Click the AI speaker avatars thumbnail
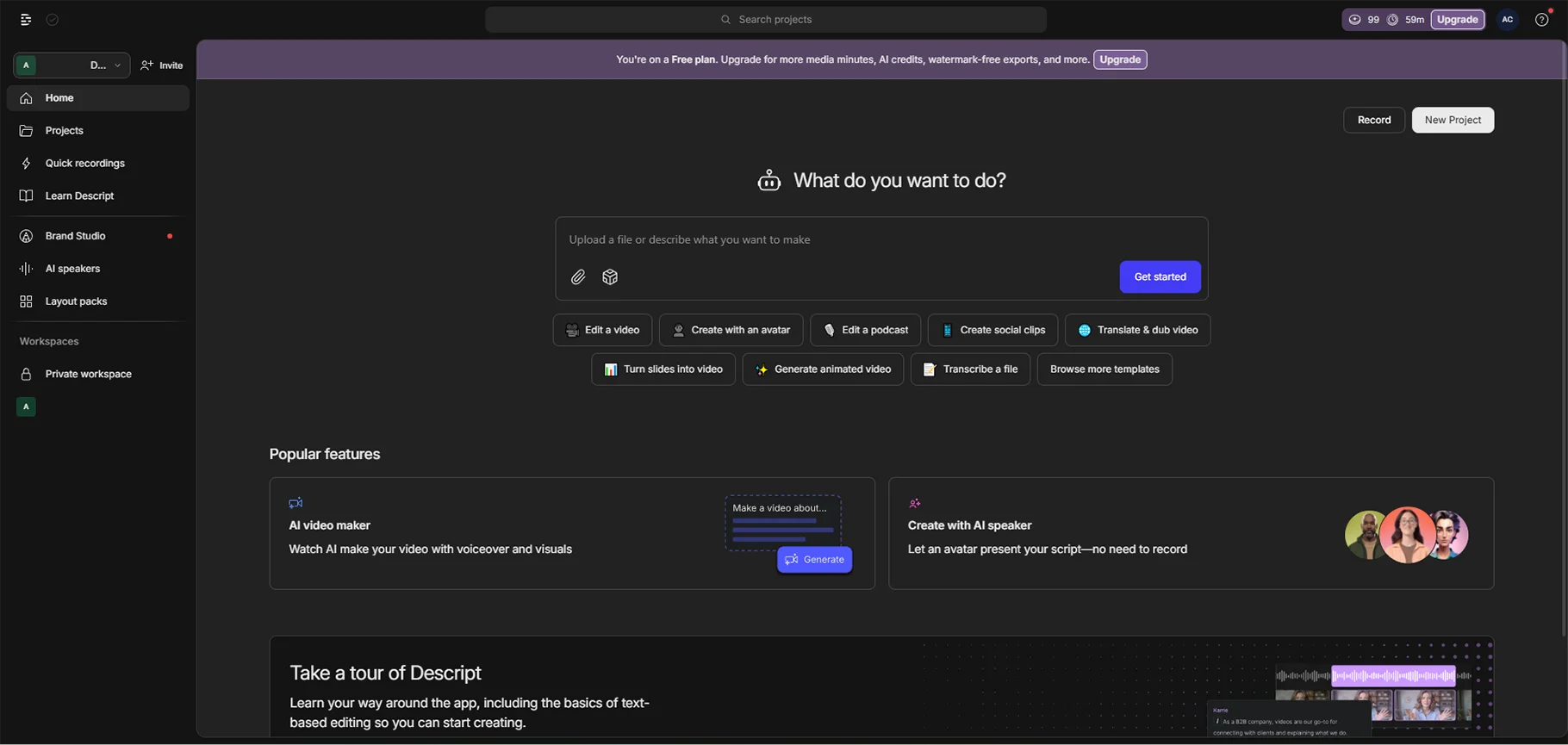The height and width of the screenshot is (745, 1568). coord(1406,535)
